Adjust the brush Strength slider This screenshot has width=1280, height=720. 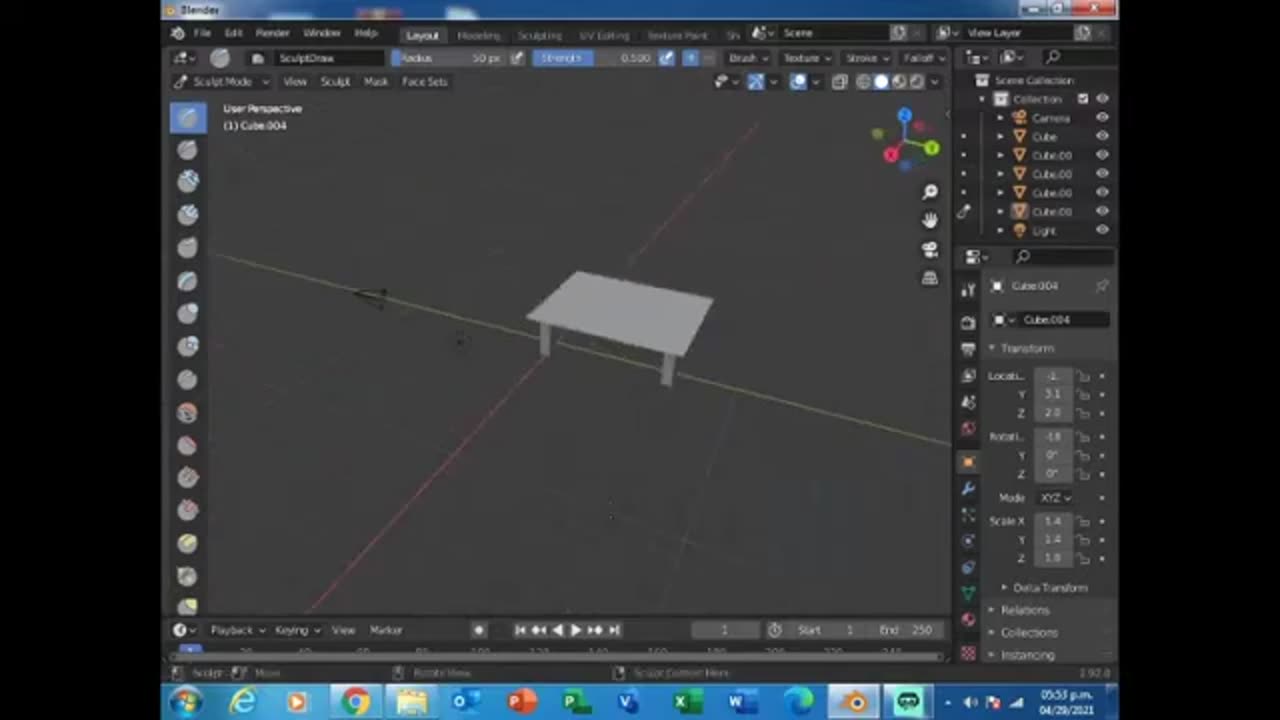click(x=594, y=58)
